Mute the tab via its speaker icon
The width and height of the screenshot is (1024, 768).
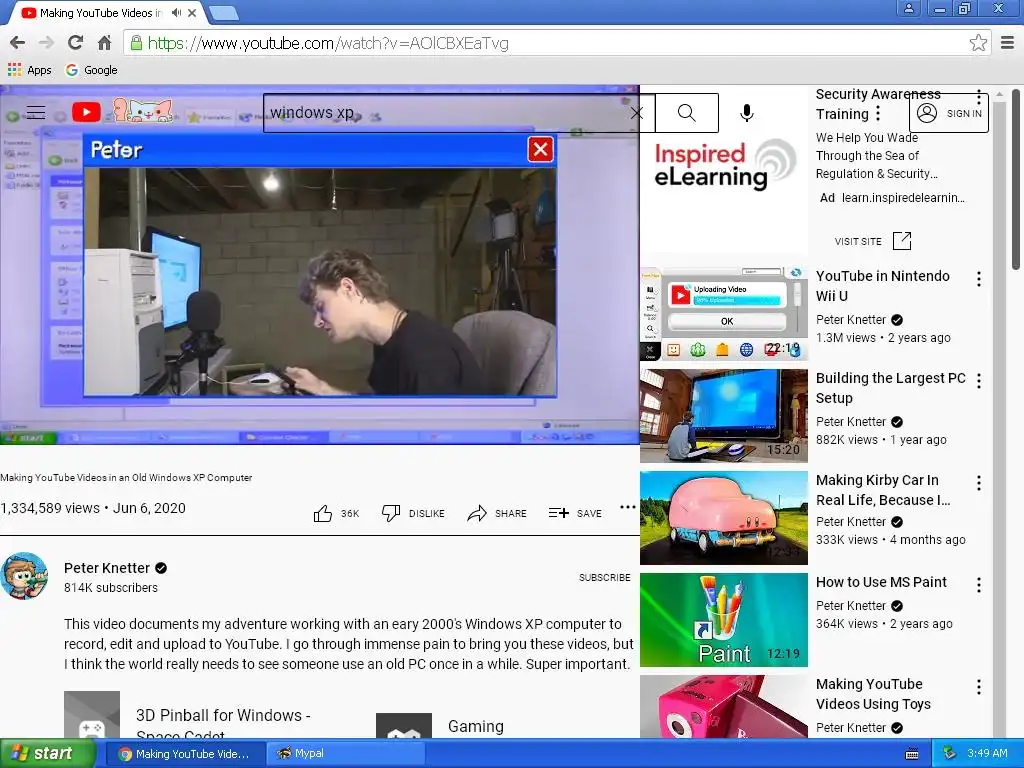click(176, 12)
